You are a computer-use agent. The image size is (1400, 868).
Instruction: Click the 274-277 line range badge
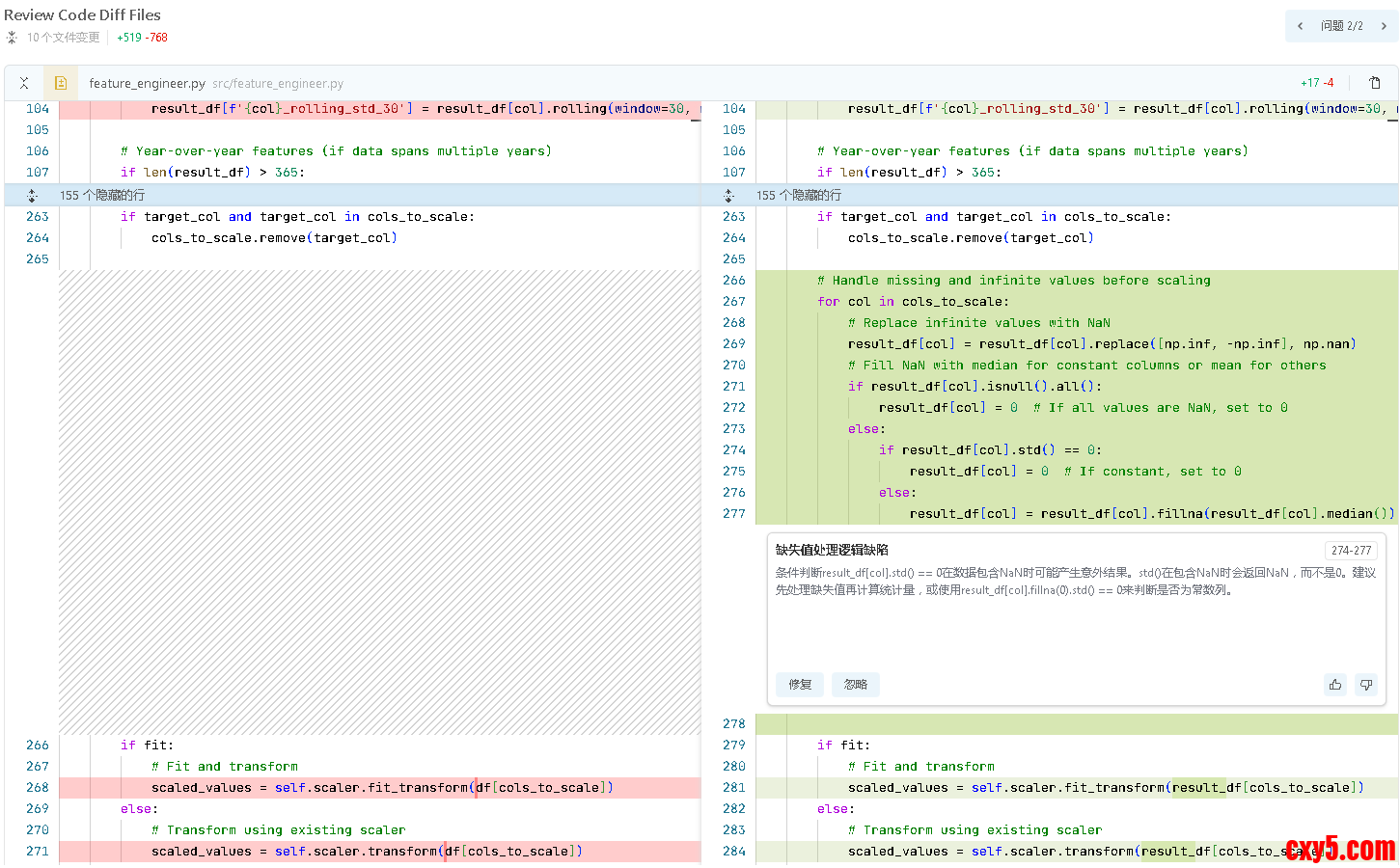(1351, 551)
